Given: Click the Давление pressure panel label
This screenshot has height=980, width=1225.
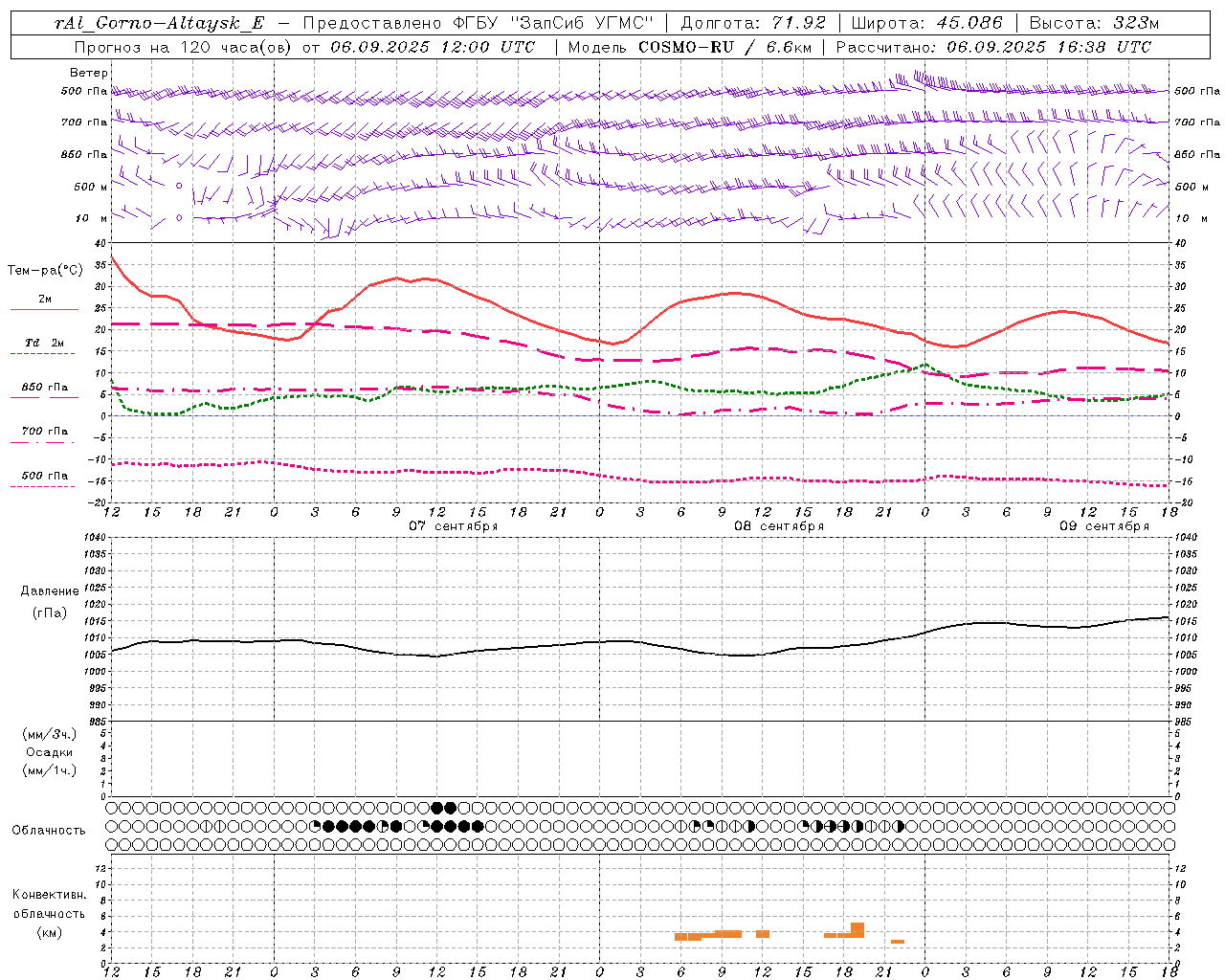Looking at the screenshot, I should [x=50, y=591].
